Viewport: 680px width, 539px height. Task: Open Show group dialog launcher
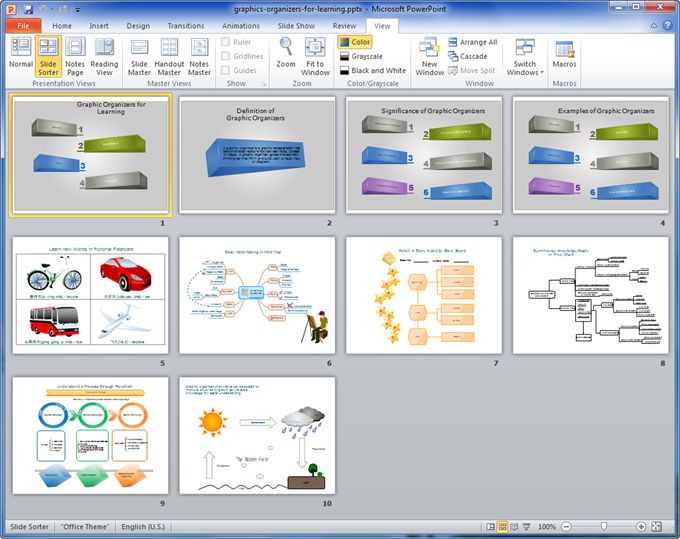pos(263,84)
